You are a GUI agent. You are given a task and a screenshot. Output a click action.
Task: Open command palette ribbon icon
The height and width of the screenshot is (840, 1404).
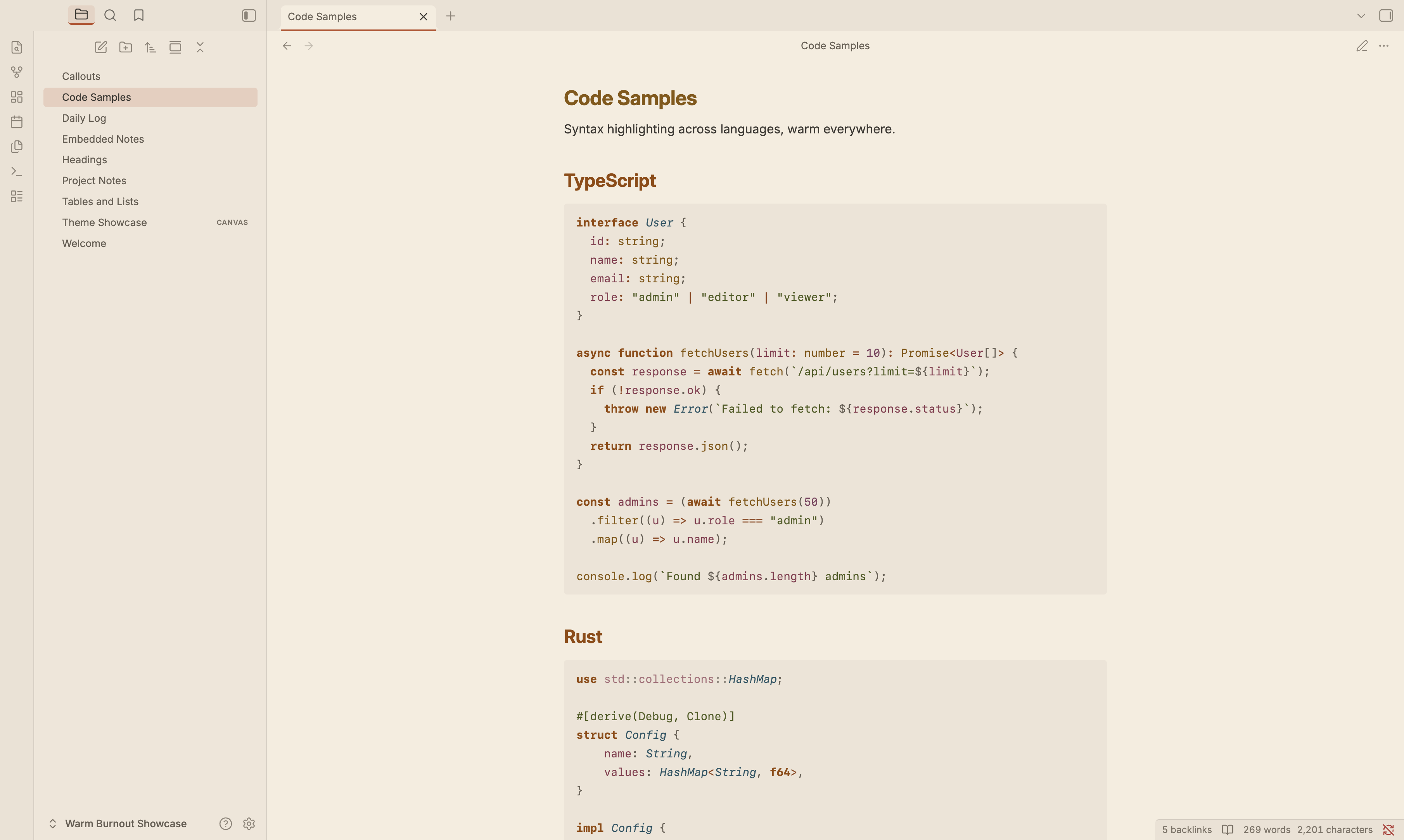[17, 171]
